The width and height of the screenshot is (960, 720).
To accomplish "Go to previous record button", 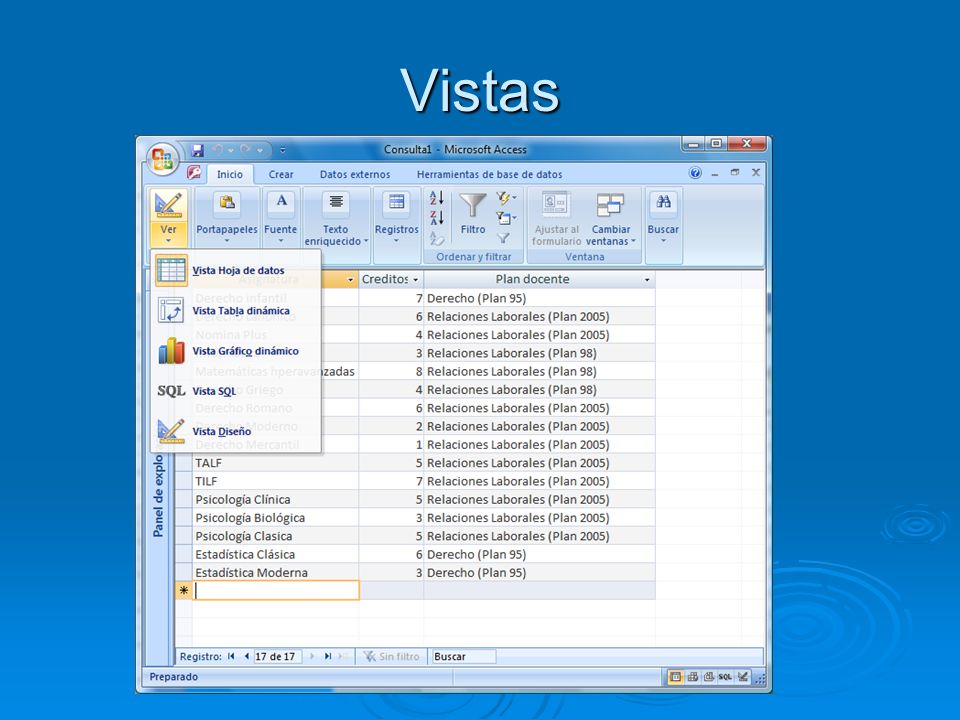I will (x=246, y=656).
